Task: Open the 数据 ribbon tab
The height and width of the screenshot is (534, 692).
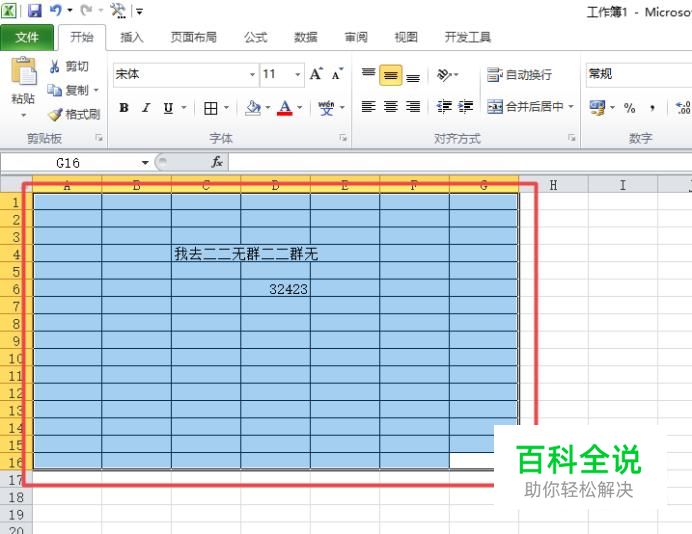Action: (x=306, y=38)
